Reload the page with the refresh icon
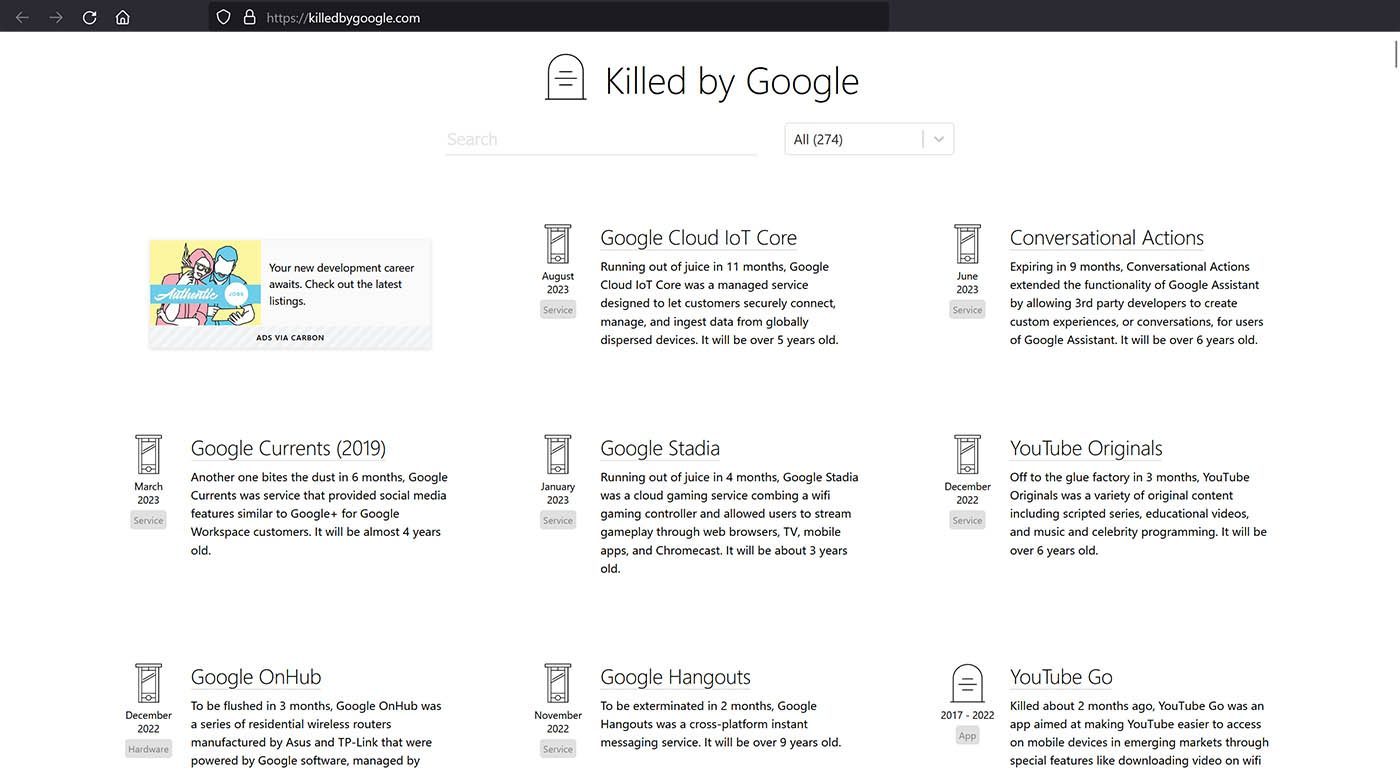The width and height of the screenshot is (1400, 773). (89, 17)
